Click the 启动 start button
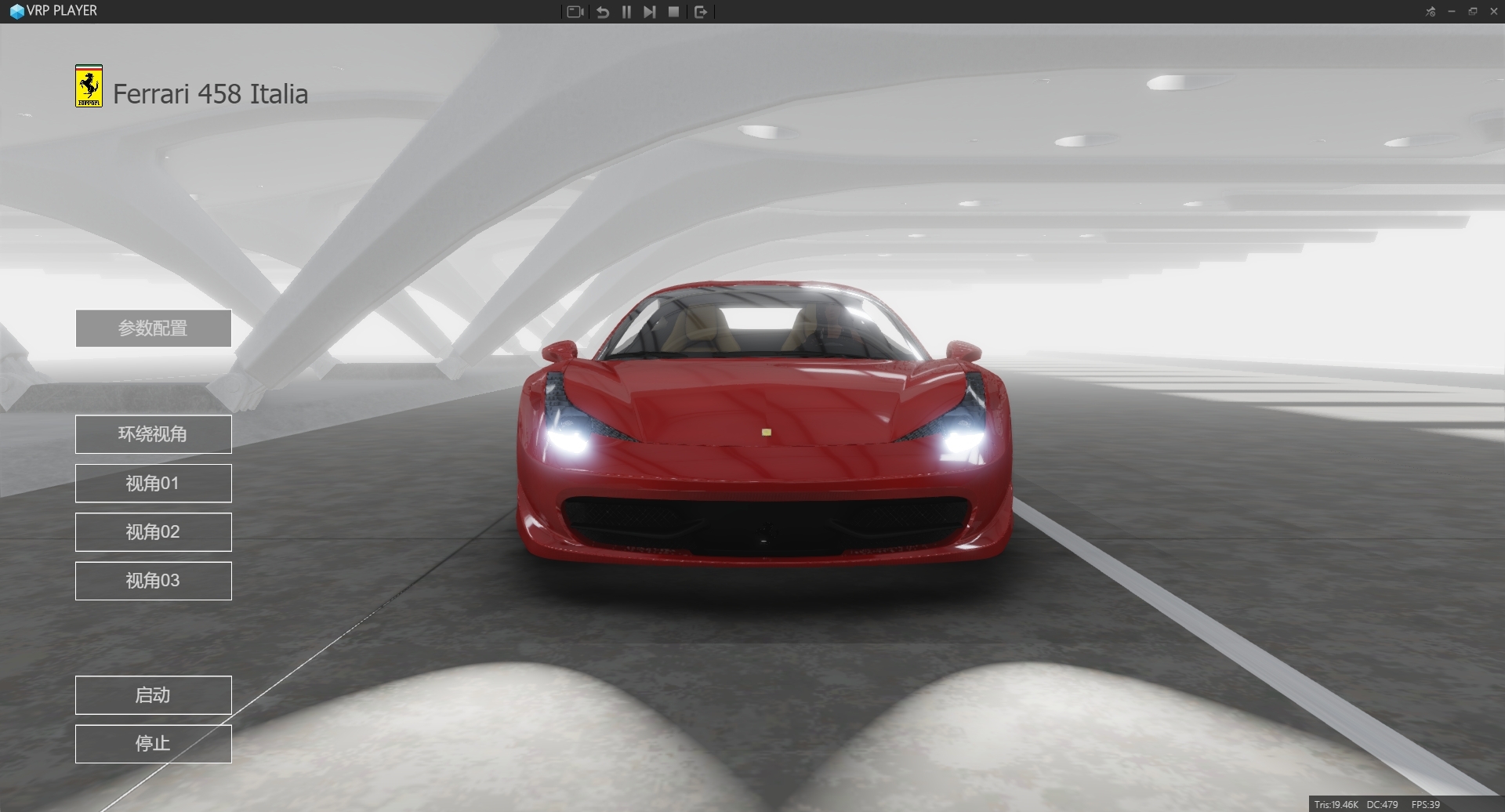Image resolution: width=1505 pixels, height=812 pixels. [x=154, y=695]
